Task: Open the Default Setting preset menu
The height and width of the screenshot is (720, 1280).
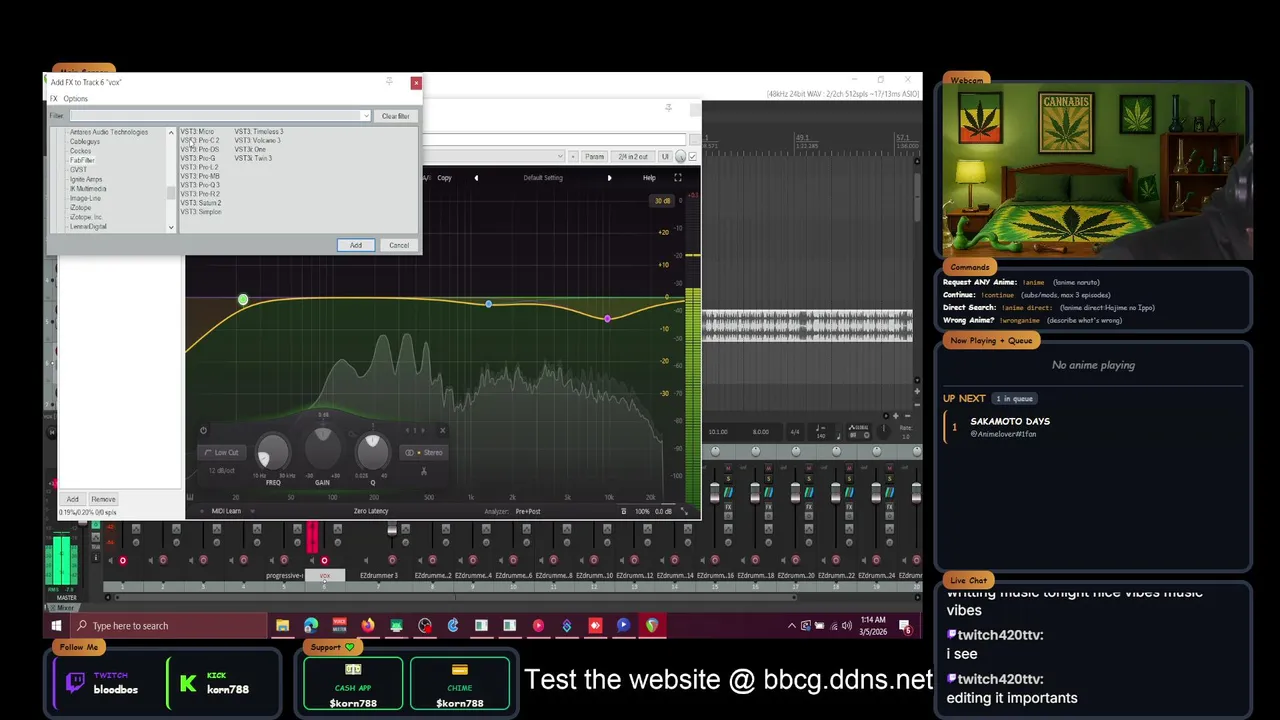Action: tap(543, 178)
